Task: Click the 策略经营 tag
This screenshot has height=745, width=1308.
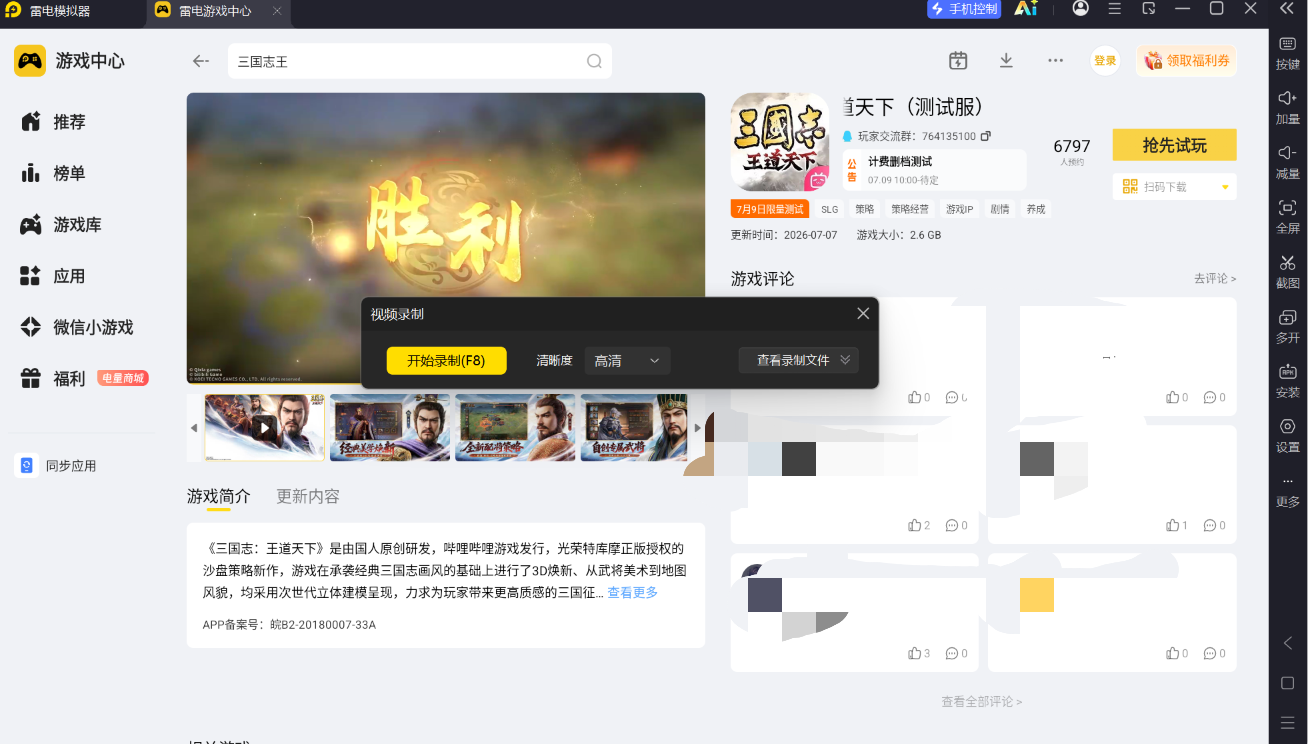Action: [910, 210]
